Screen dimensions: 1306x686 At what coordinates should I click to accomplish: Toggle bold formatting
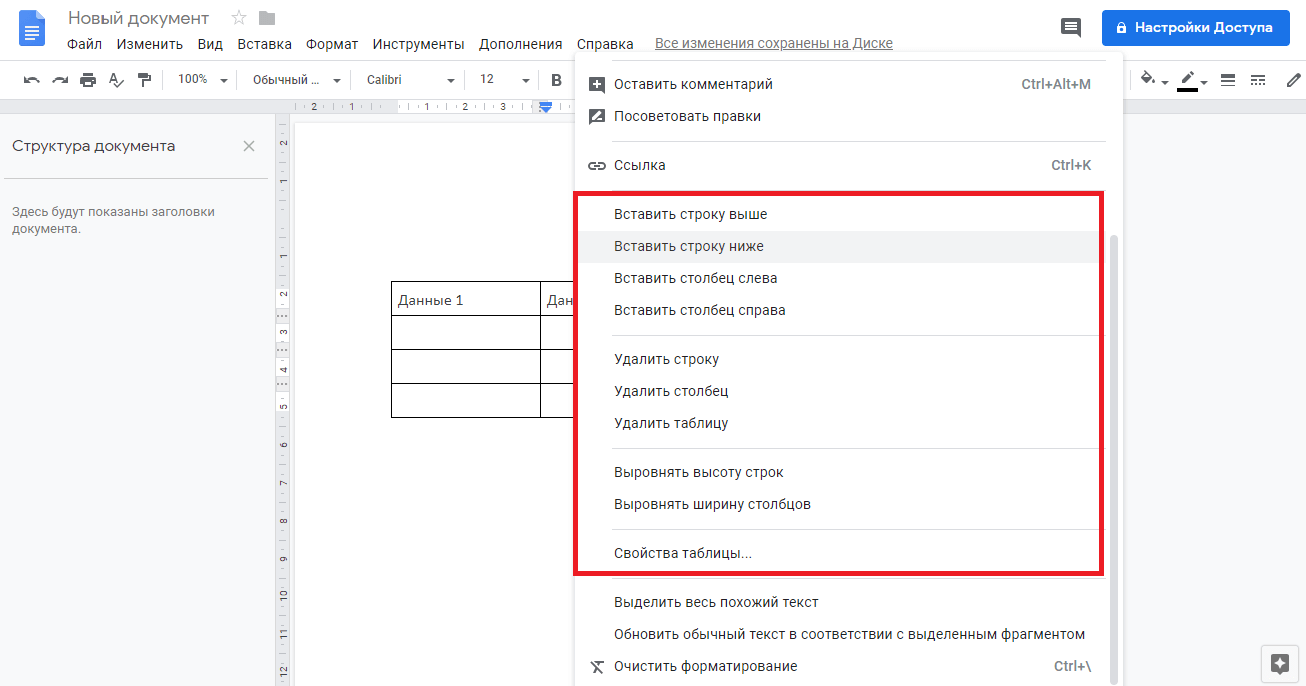click(556, 79)
